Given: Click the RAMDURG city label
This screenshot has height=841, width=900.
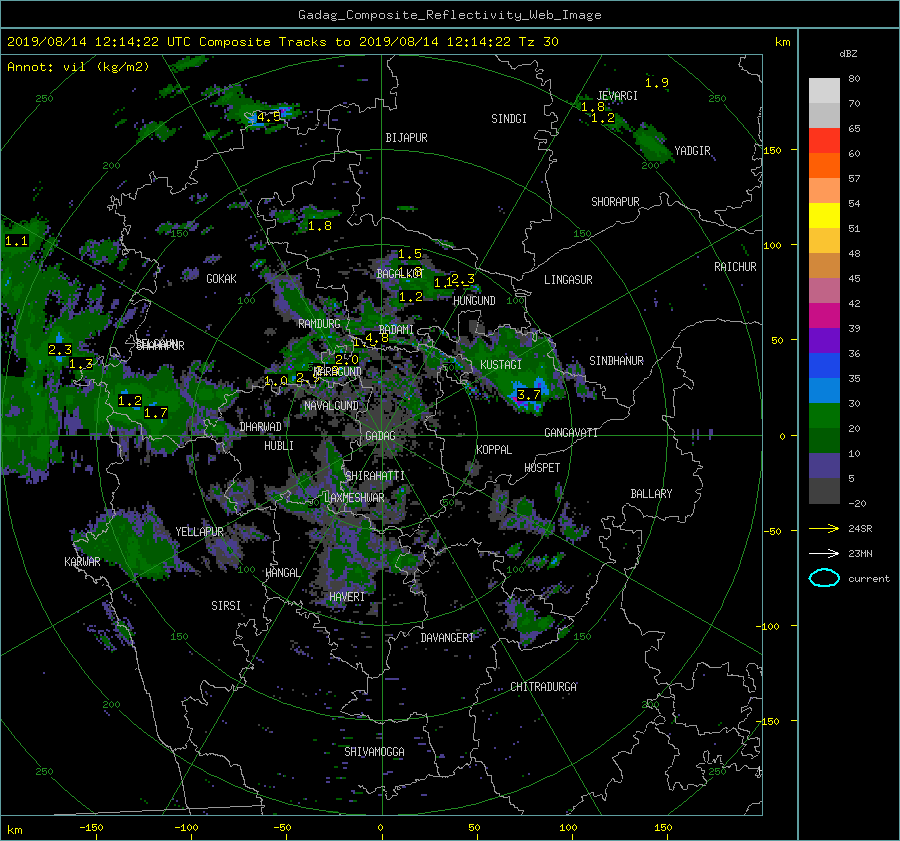Looking at the screenshot, I should (x=319, y=324).
